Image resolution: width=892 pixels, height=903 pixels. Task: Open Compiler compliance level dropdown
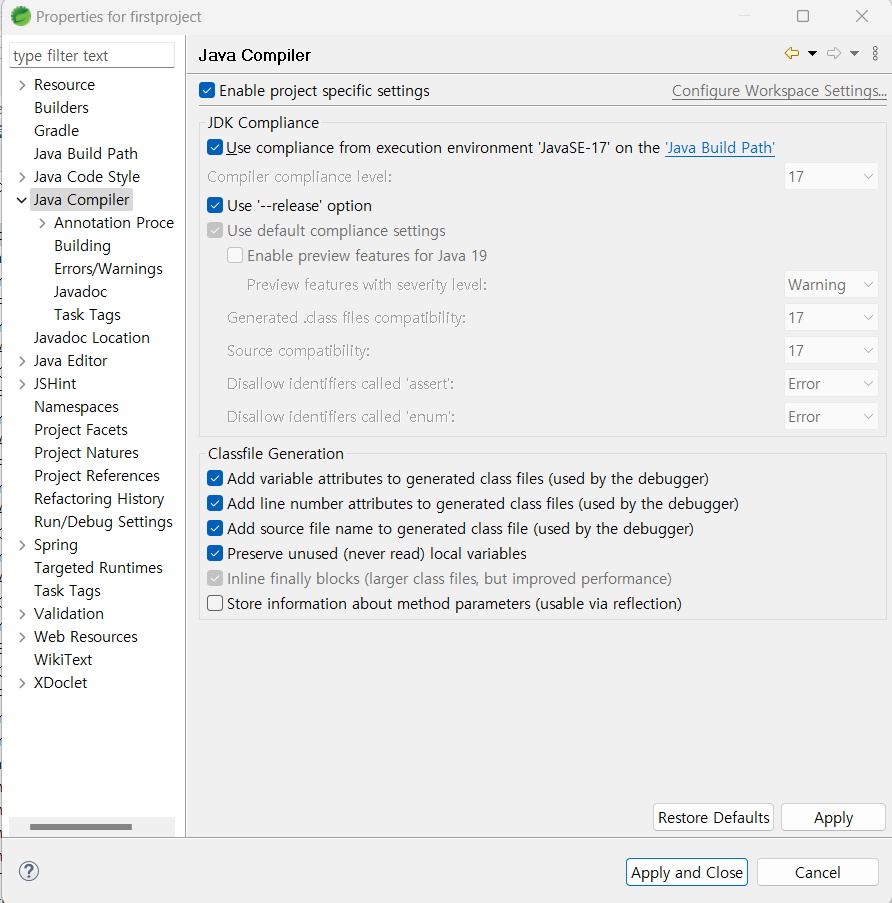831,176
